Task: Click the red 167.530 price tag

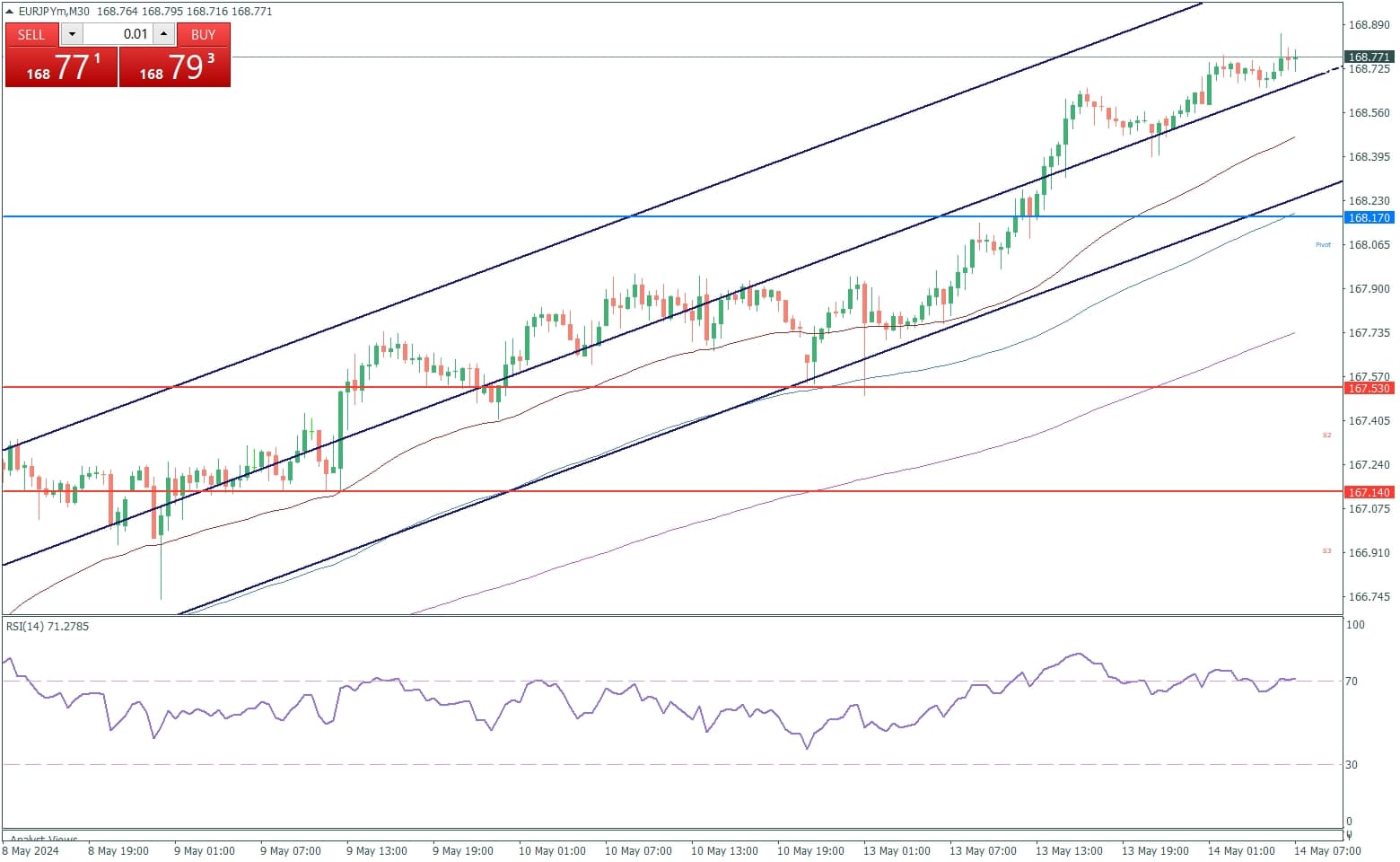Action: (x=1369, y=388)
